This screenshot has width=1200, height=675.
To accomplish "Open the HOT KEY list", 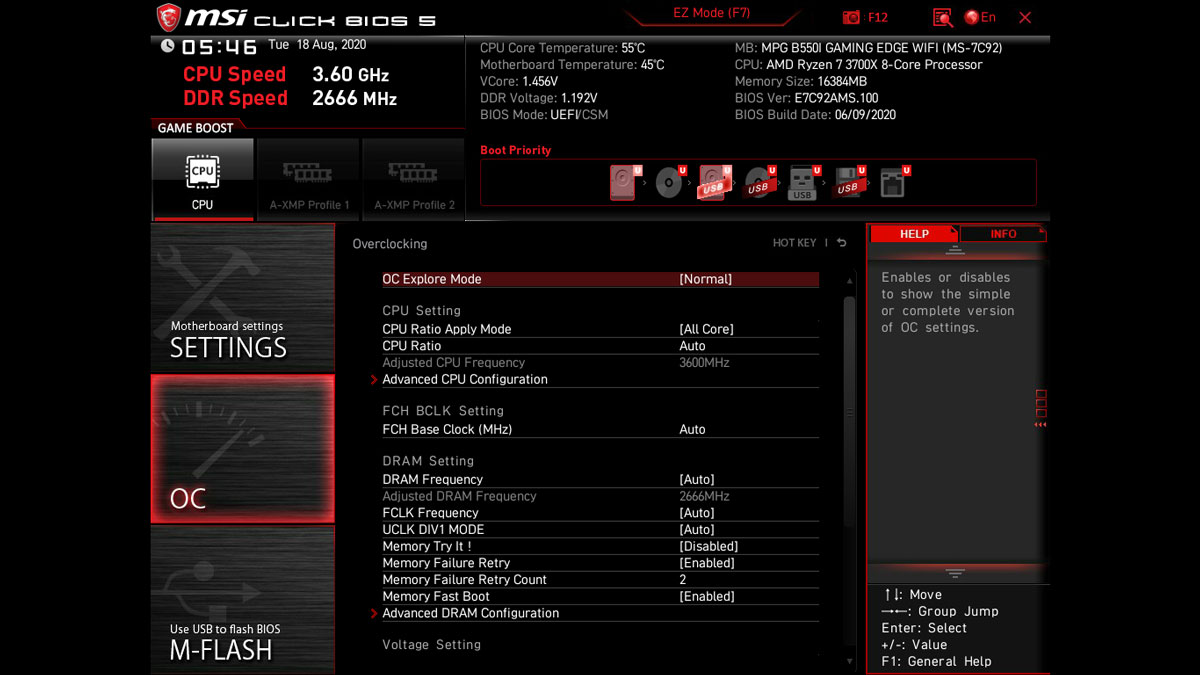I will 794,243.
